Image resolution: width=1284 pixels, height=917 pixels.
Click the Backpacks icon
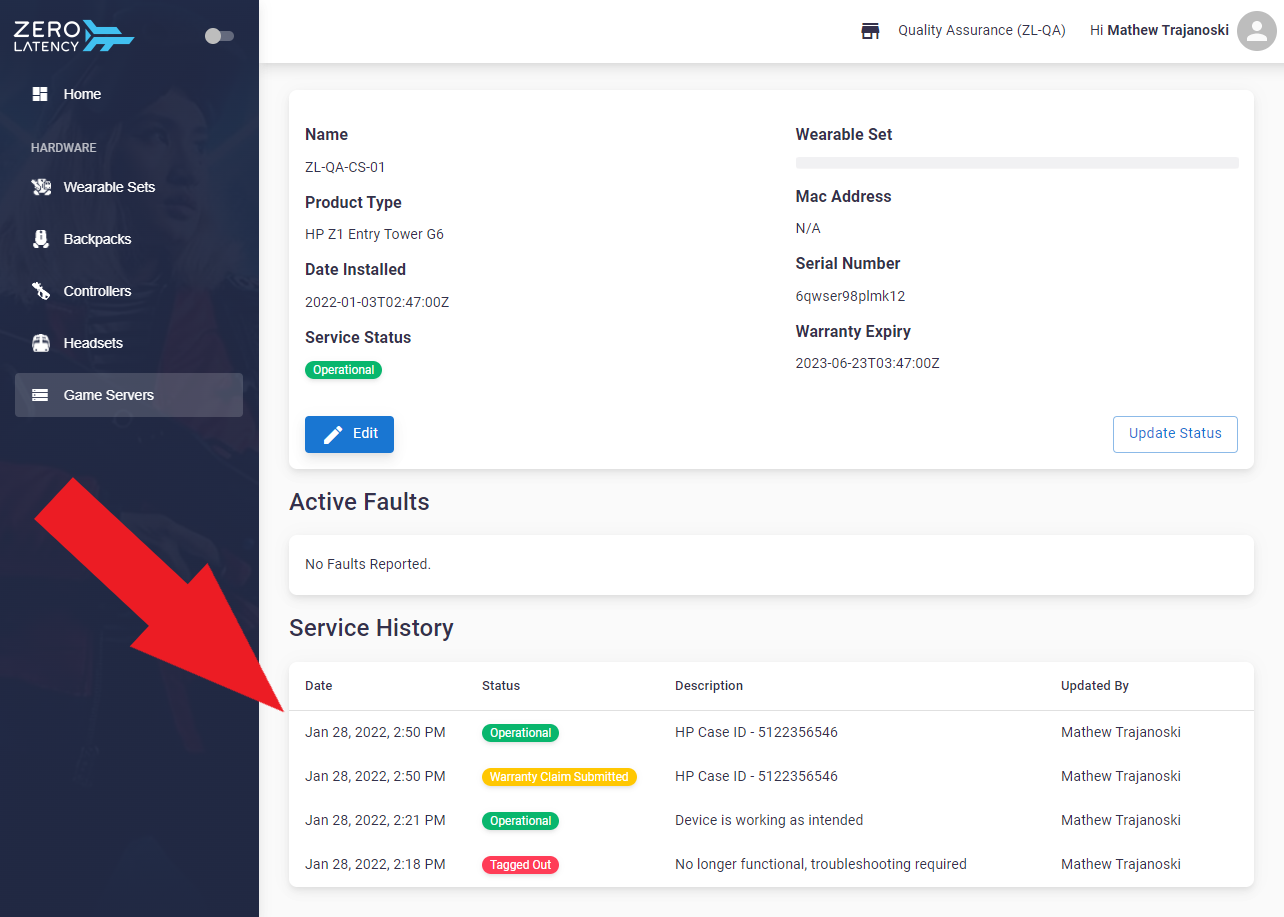[40, 239]
